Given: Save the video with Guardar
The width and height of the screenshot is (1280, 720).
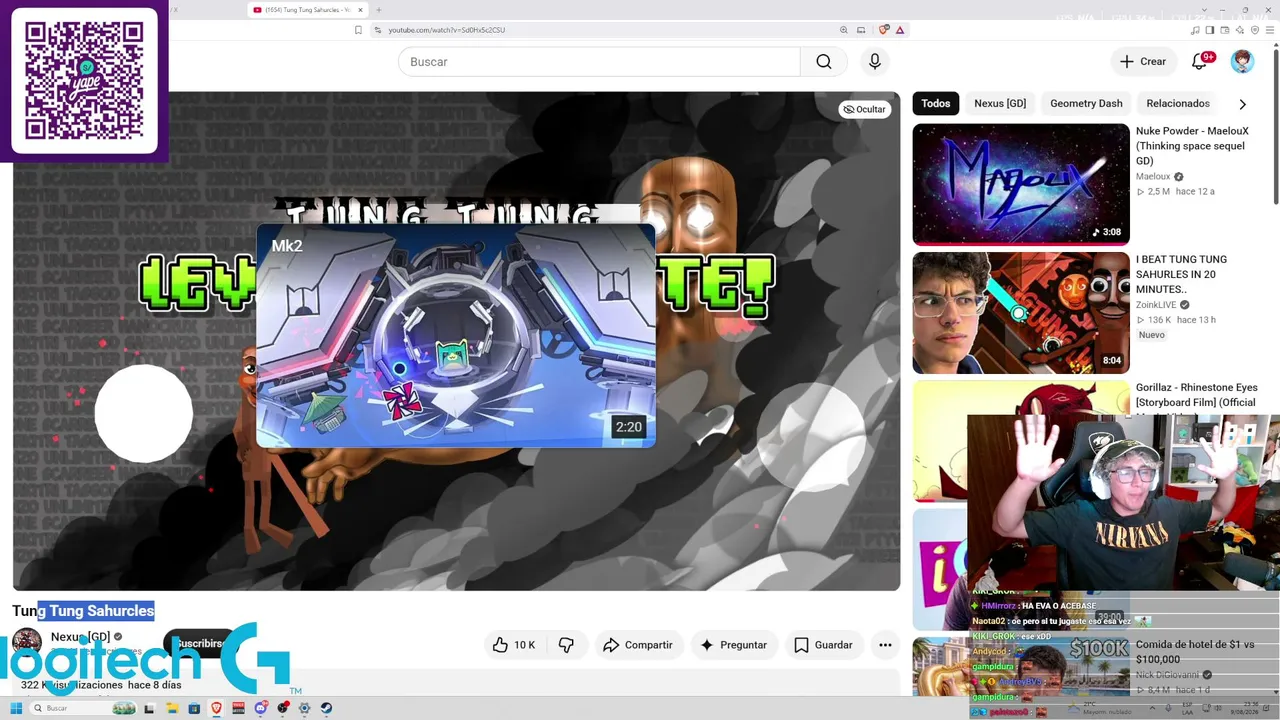Looking at the screenshot, I should click(x=823, y=645).
